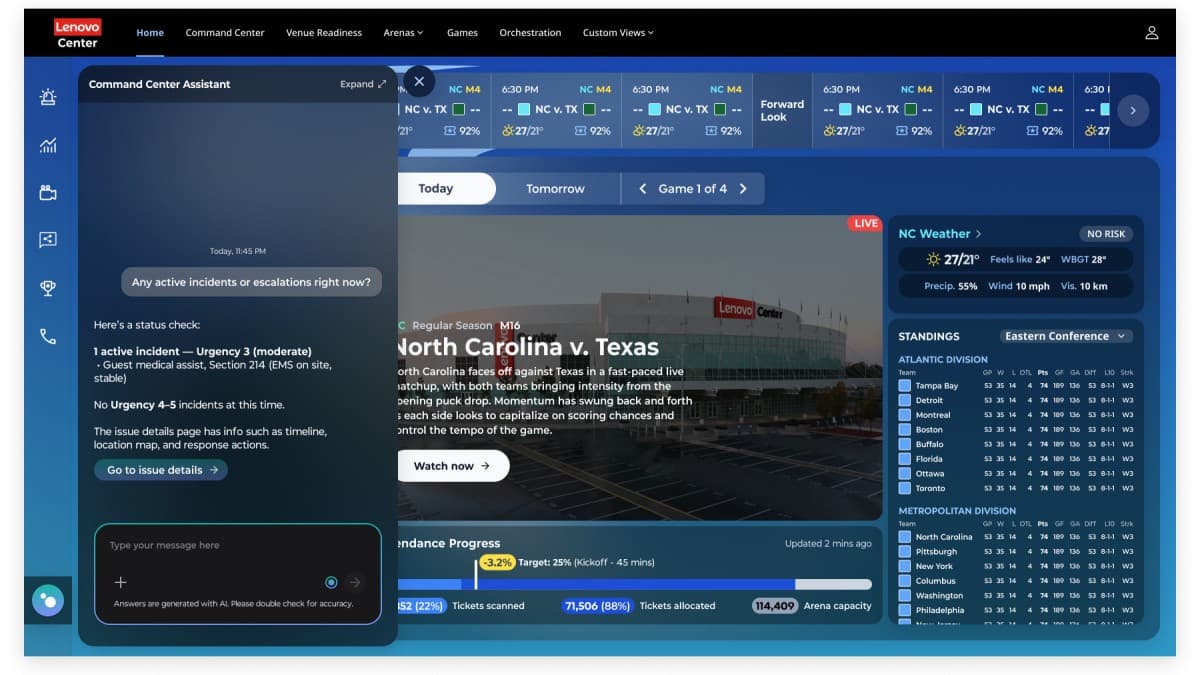The width and height of the screenshot is (1200, 675).
Task: Click the ATLANTIC DIVISION heading
Action: click(x=943, y=360)
